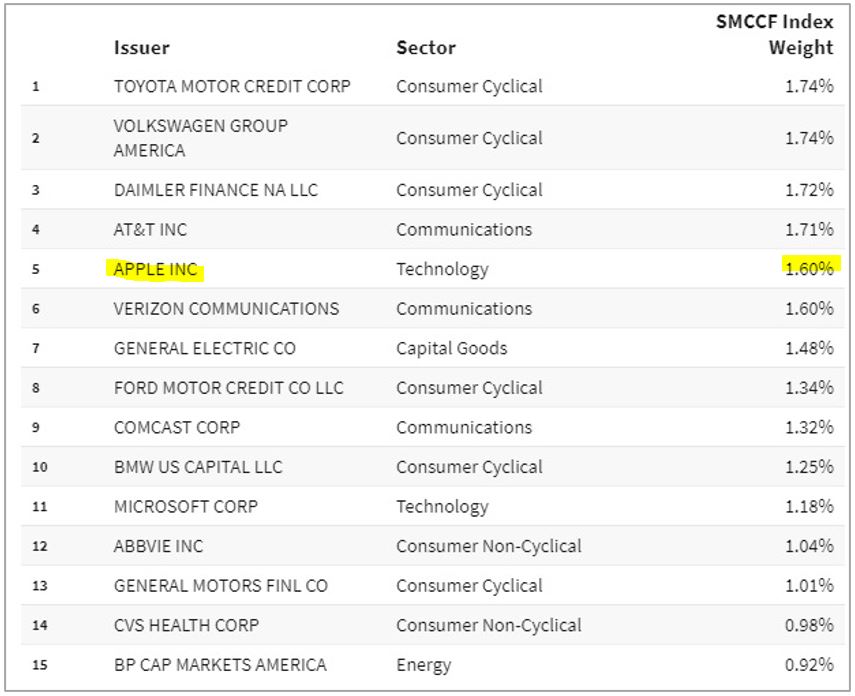Click the GENERAL ELECTRIC CO issuer
This screenshot has height=696, width=855.
(205, 348)
